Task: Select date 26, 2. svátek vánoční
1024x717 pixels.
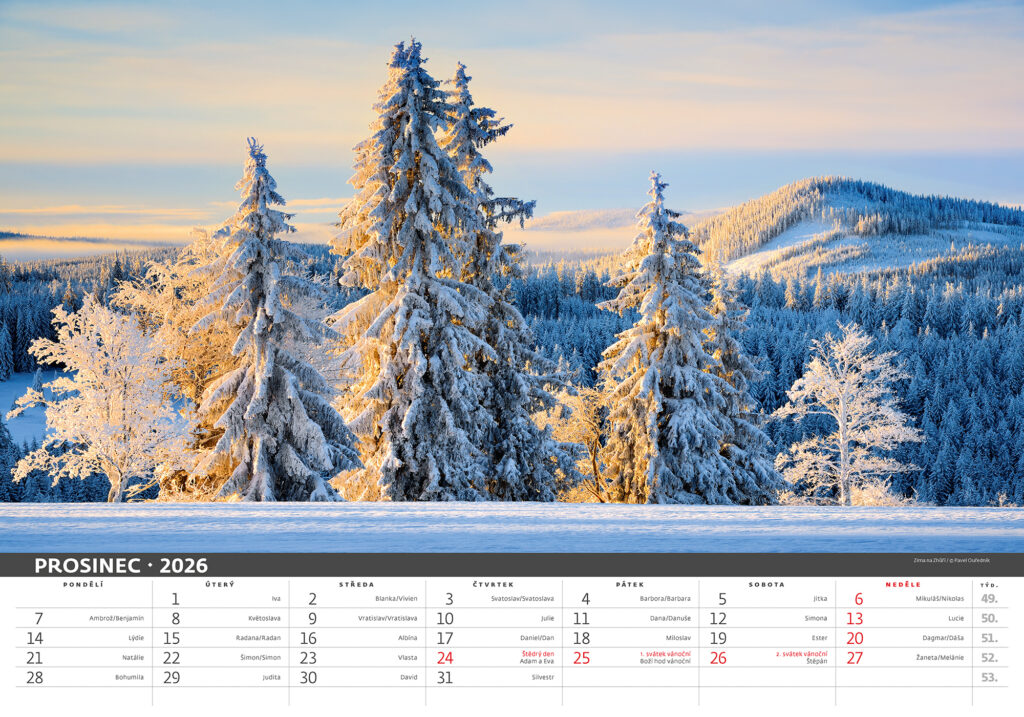Action: pyautogui.click(x=718, y=658)
